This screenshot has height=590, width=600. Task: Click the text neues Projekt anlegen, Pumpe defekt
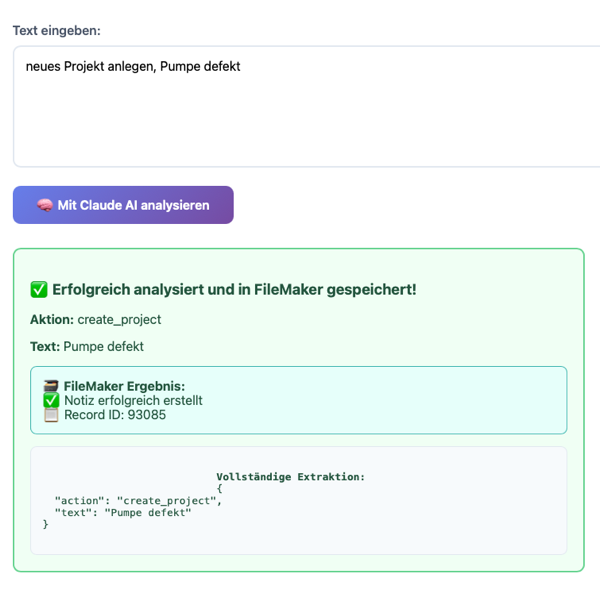click(133, 66)
